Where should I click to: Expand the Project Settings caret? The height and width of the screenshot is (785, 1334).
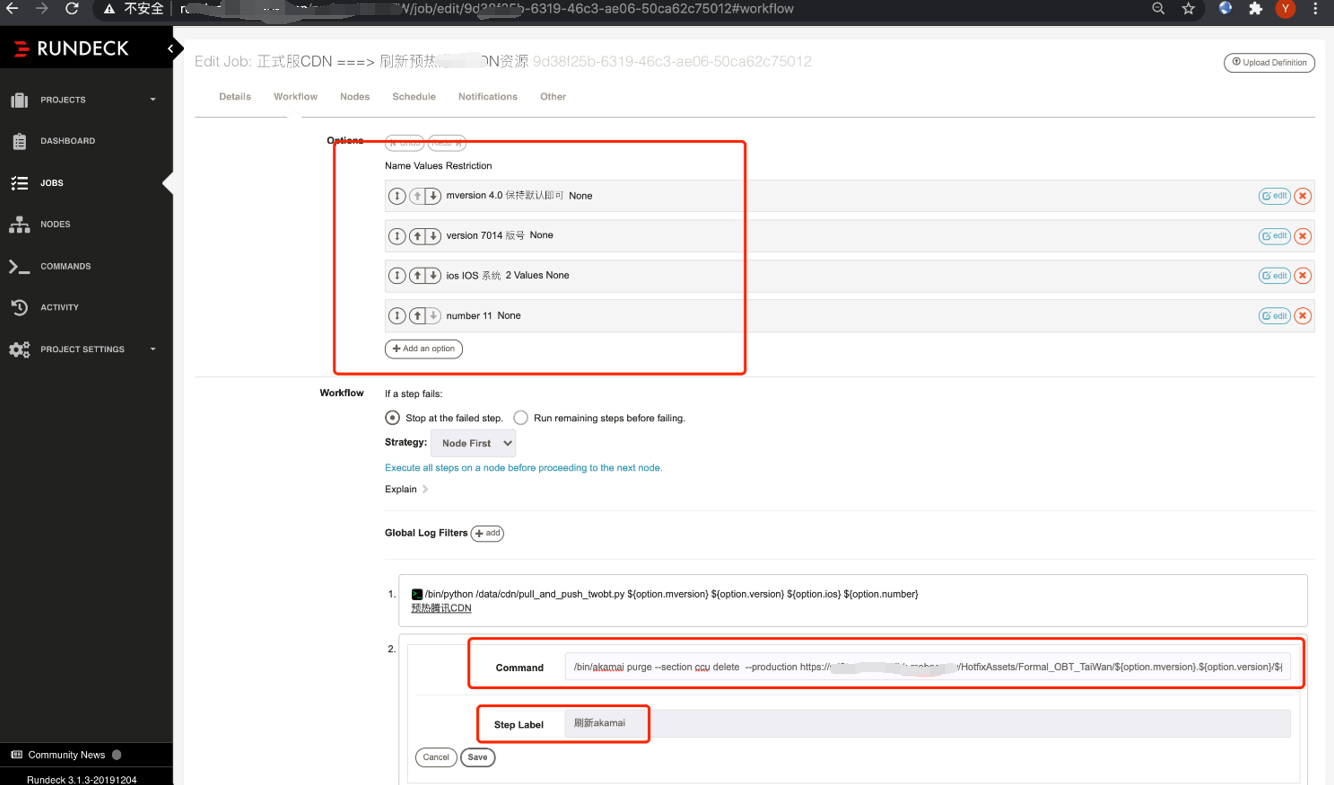pos(153,350)
